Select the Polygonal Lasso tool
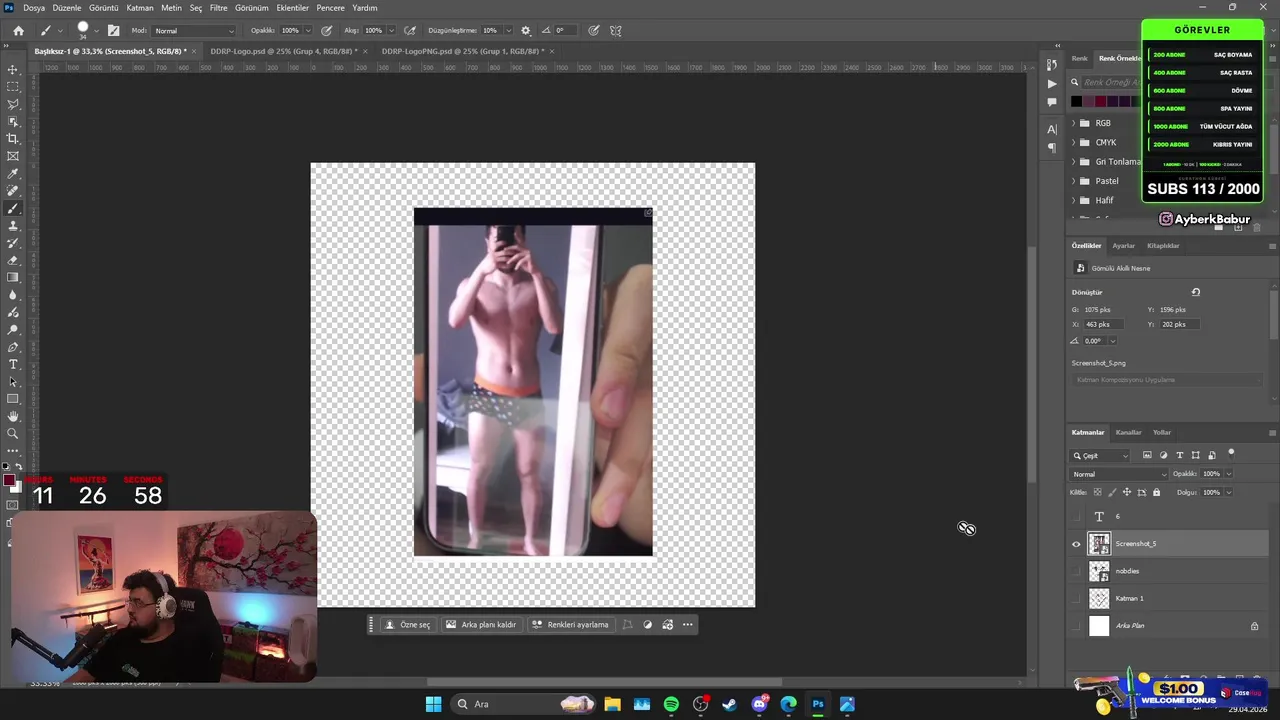The height and width of the screenshot is (720, 1280). click(13, 104)
